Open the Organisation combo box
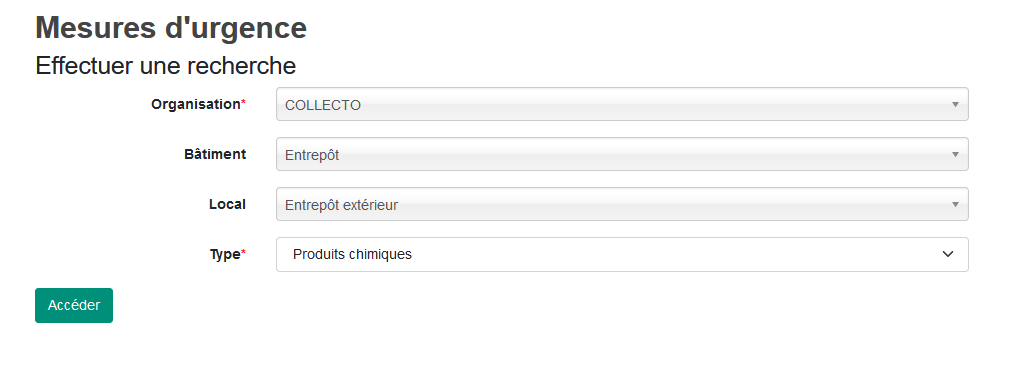The width and height of the screenshot is (1012, 366). point(622,104)
